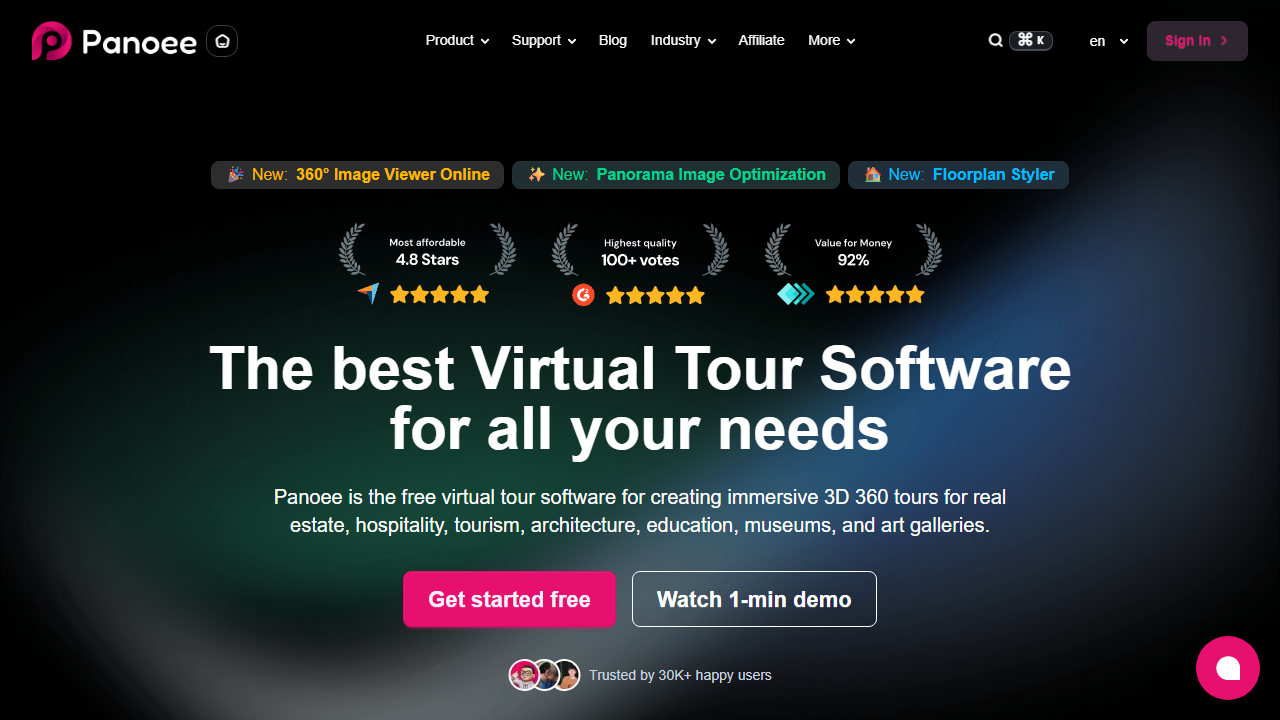Click the five stars under 4.8 Stars
The image size is (1280, 720).
(x=439, y=295)
